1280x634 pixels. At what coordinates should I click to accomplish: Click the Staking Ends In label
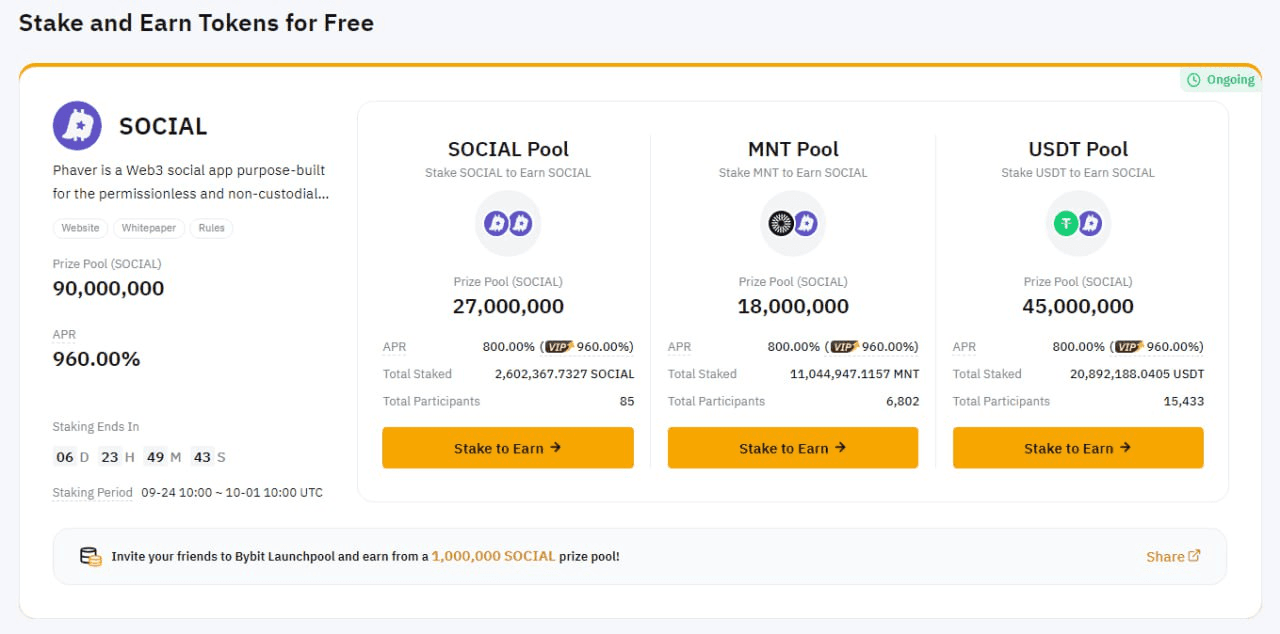point(96,427)
